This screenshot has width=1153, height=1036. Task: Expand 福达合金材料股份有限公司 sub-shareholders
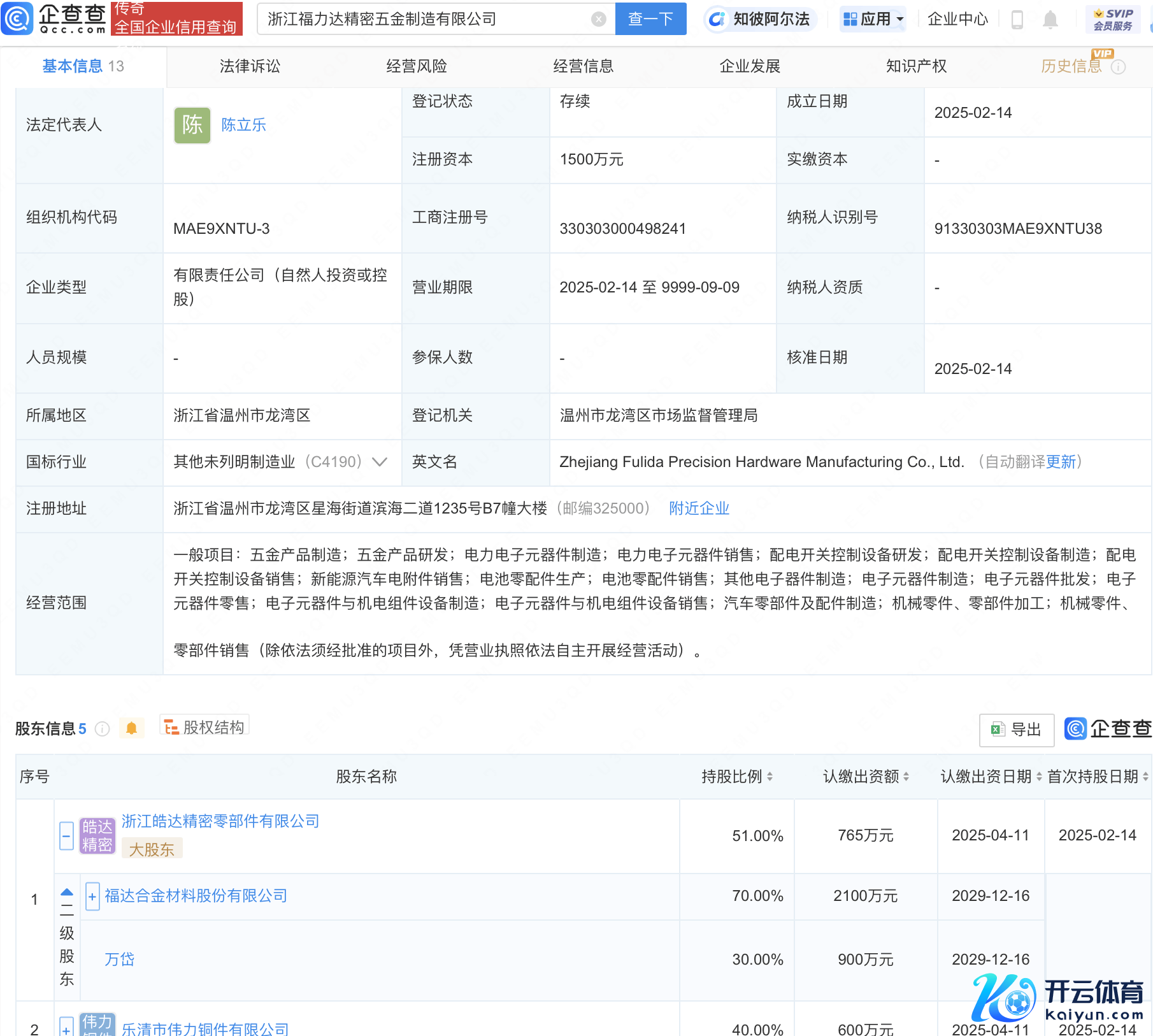tap(92, 896)
